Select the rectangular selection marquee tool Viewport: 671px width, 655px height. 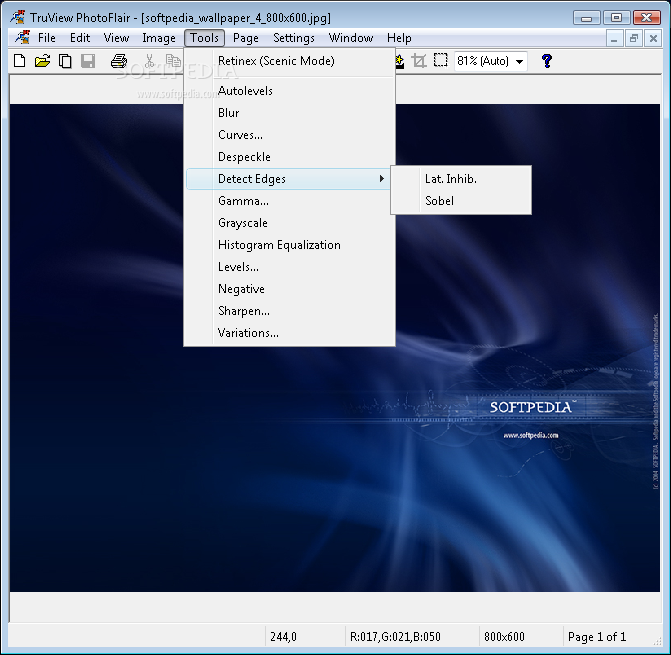click(440, 60)
